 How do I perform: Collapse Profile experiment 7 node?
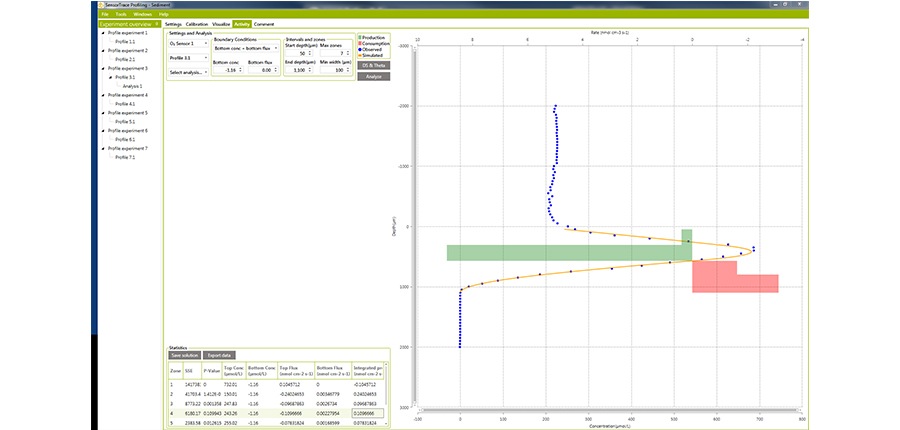(103, 149)
